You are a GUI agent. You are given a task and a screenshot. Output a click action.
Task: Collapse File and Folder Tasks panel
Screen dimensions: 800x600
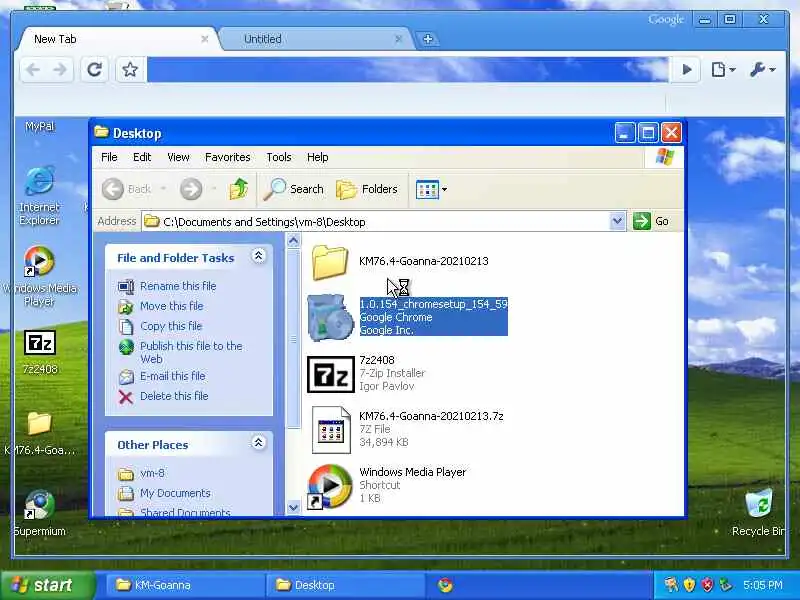[258, 256]
